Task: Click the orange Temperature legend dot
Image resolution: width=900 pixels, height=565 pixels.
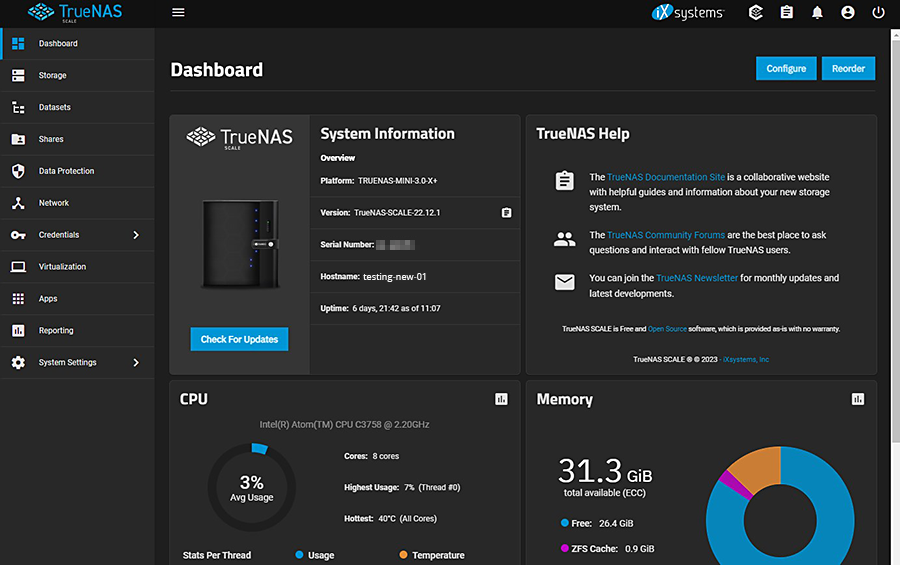Action: pos(403,555)
